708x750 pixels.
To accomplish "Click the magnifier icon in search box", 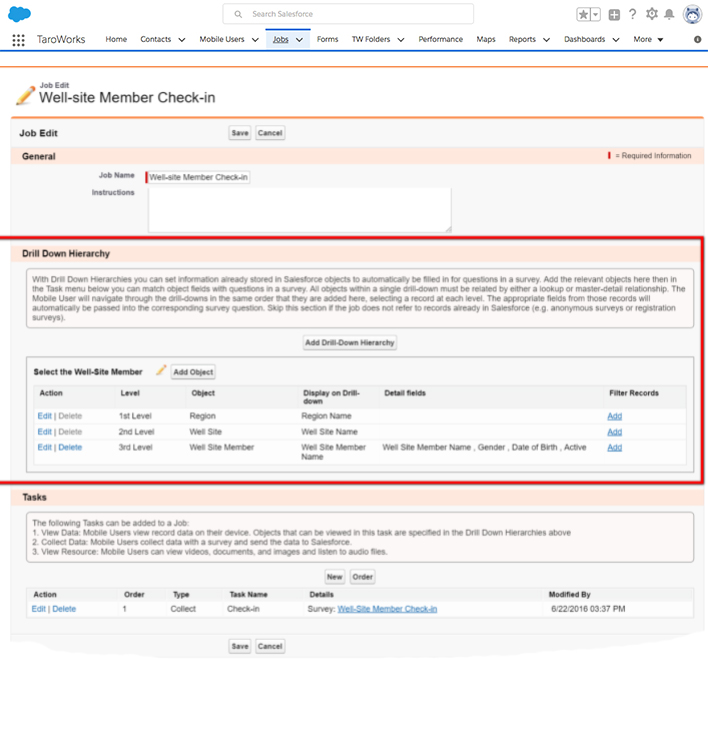I will 238,14.
